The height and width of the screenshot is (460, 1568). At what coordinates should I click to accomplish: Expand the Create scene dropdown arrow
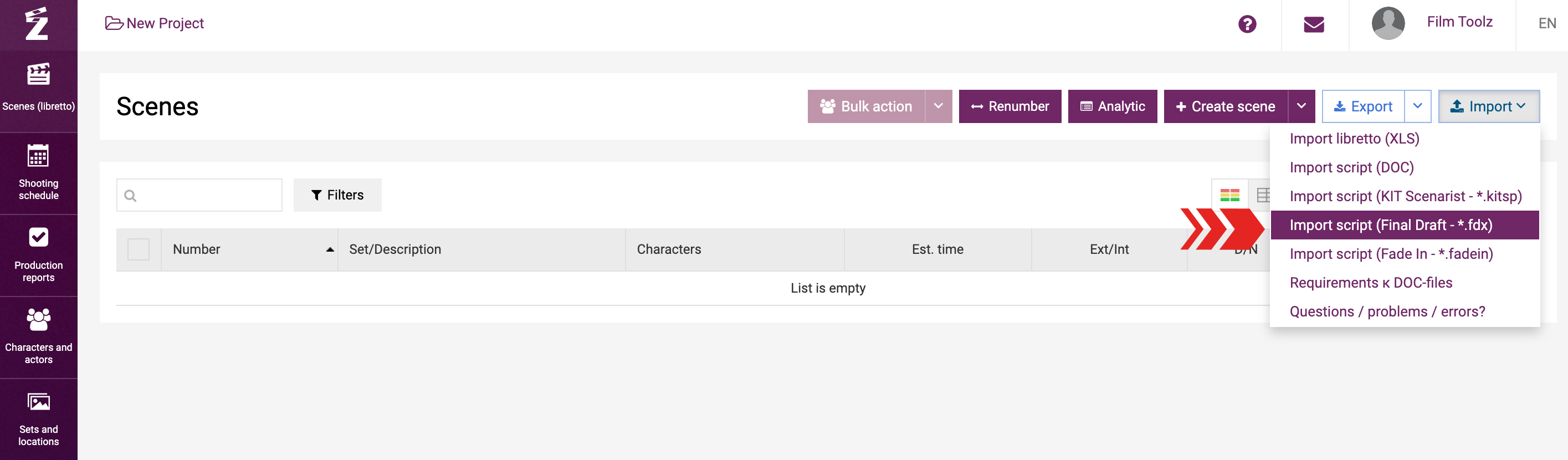coord(1301,106)
